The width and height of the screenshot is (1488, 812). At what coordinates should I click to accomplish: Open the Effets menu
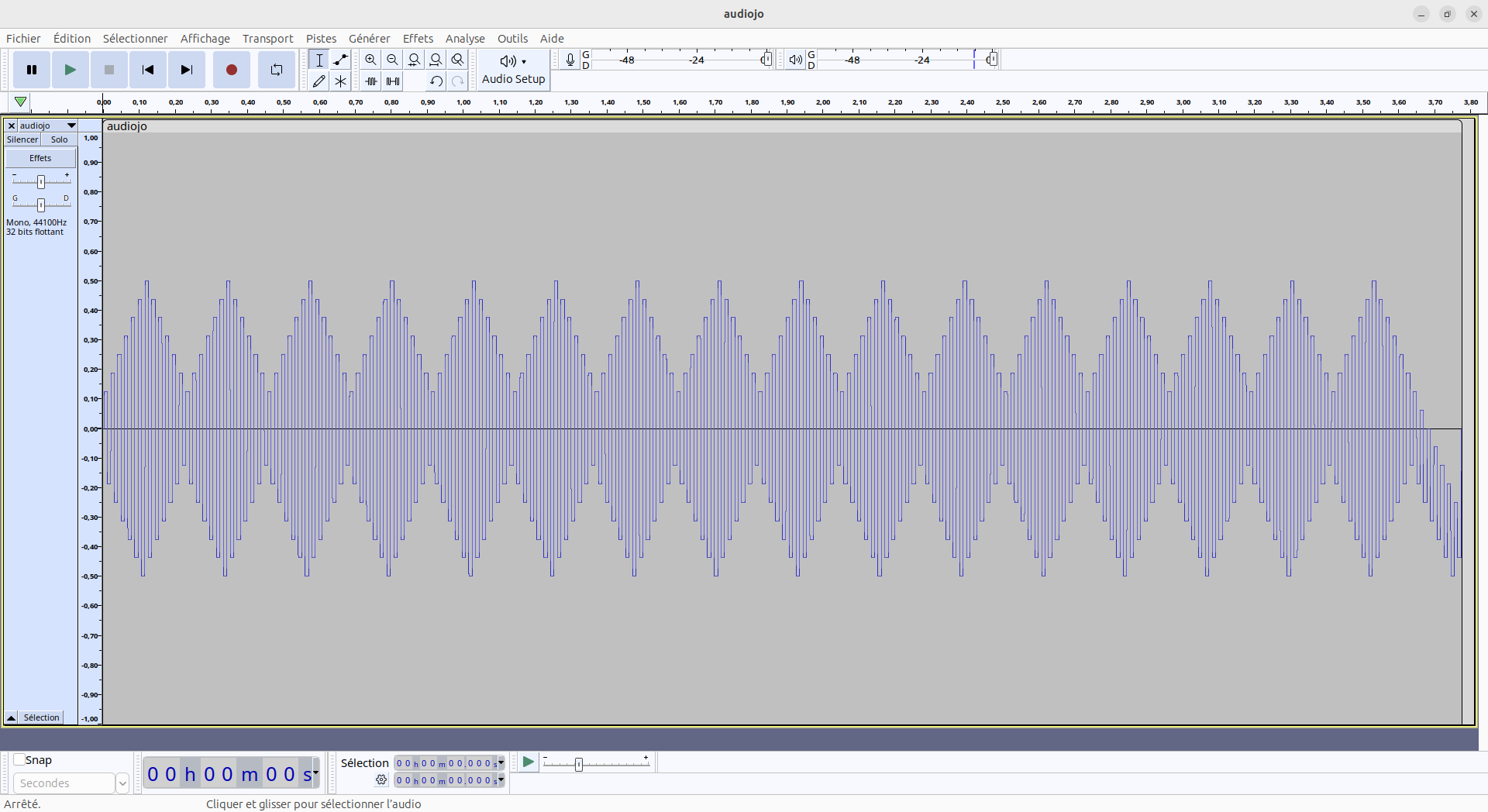(418, 39)
